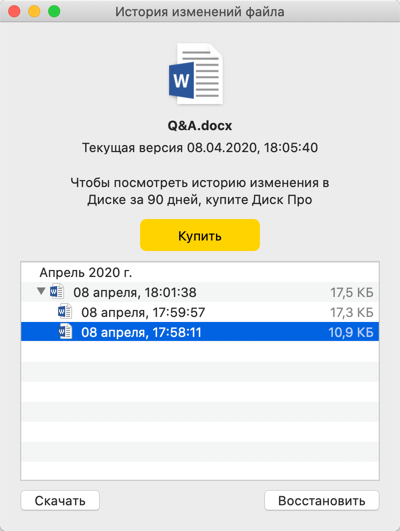Click Word icon of 17:59:57 version
Screen dimensions: 400x531
click(64, 312)
